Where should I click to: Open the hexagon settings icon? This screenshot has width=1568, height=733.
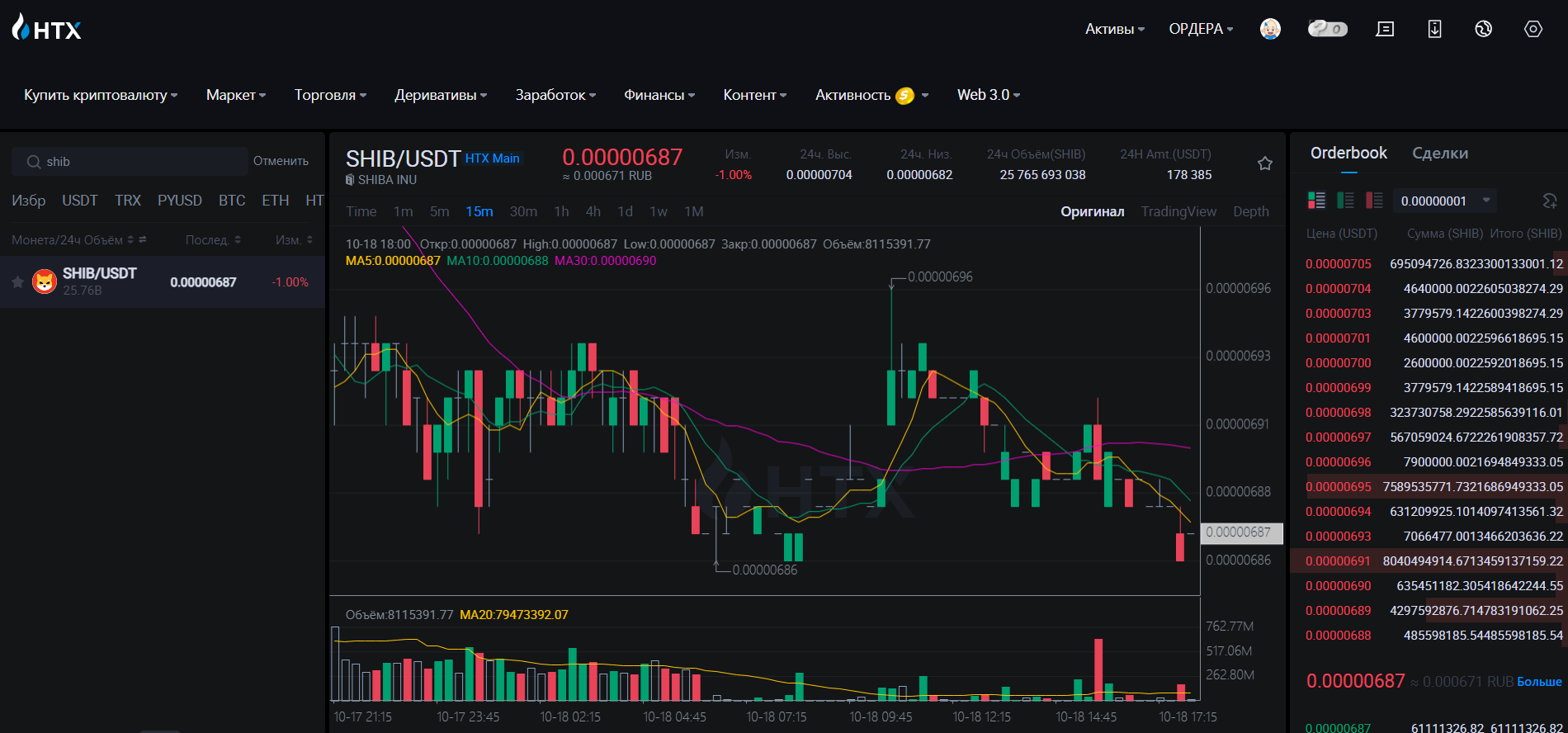pyautogui.click(x=1533, y=29)
